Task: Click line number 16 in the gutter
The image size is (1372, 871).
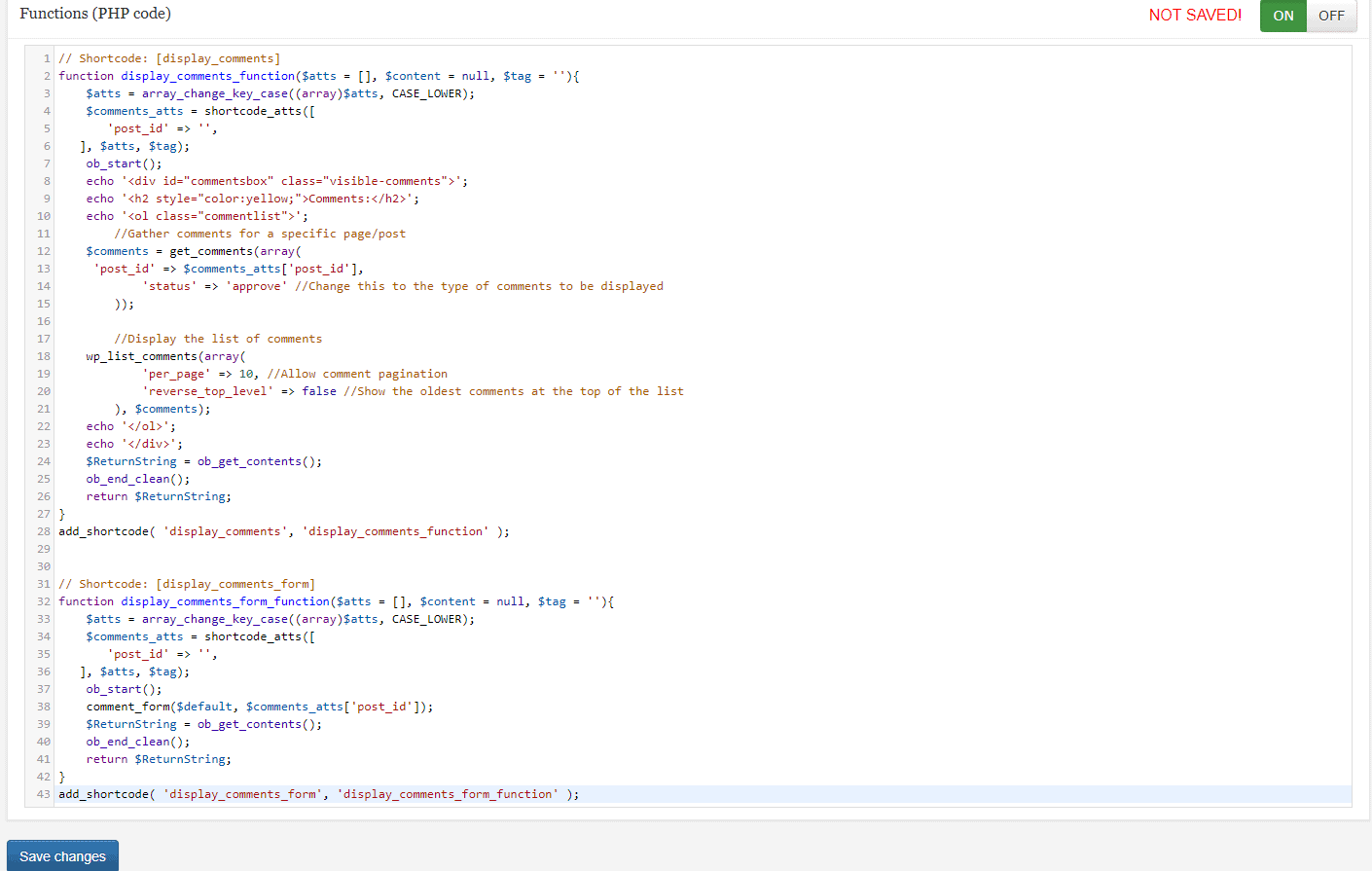Action: point(44,321)
